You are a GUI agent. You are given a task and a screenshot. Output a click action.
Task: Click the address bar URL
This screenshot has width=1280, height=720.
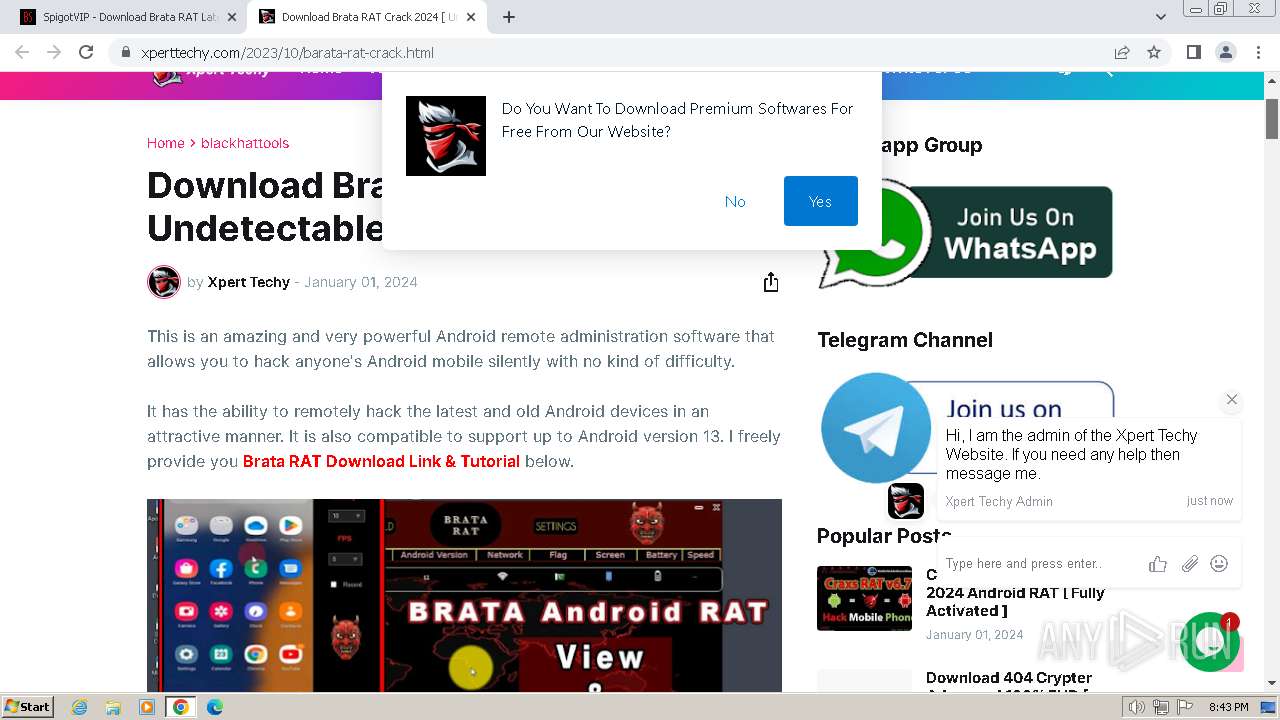click(287, 53)
